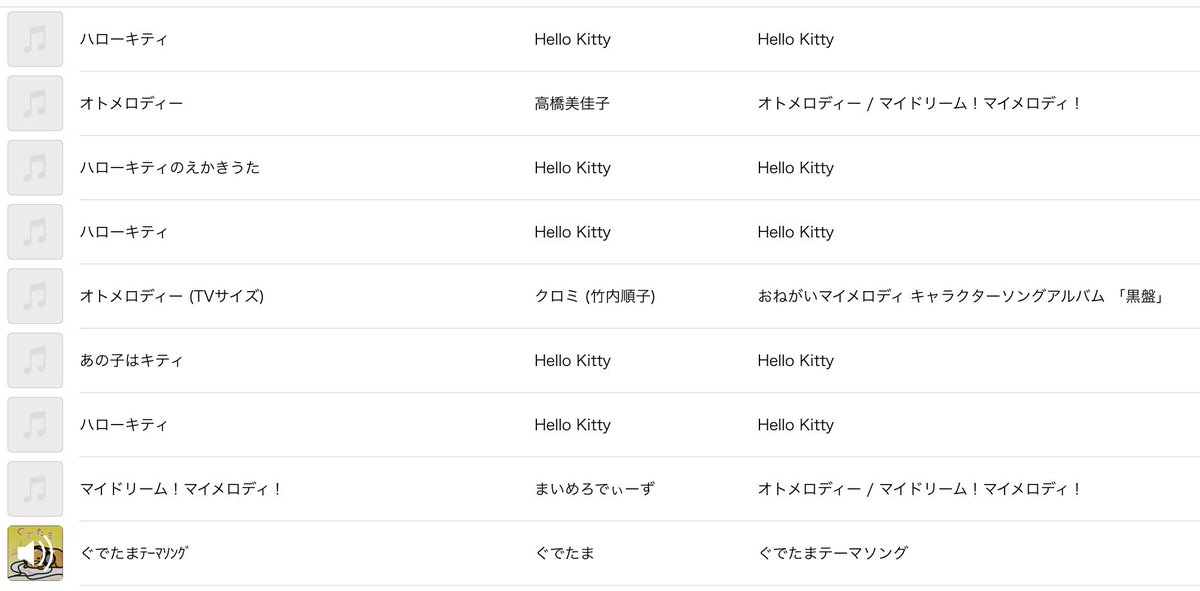The image size is (1200, 591).
Task: Open artist 高橋美佳子
Action: coord(572,103)
